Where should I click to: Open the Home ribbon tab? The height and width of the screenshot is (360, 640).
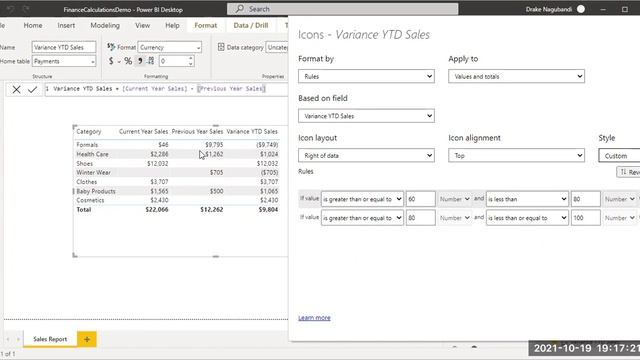pyautogui.click(x=33, y=25)
